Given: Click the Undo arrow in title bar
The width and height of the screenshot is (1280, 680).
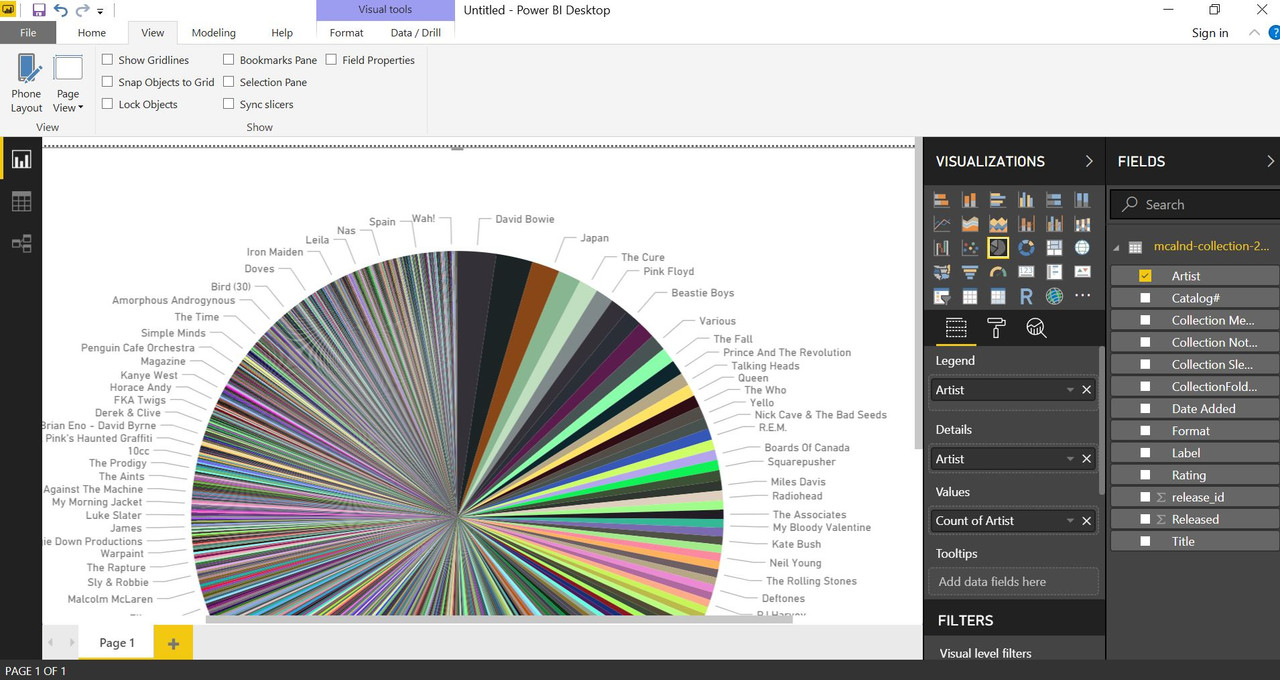Looking at the screenshot, I should pos(61,10).
